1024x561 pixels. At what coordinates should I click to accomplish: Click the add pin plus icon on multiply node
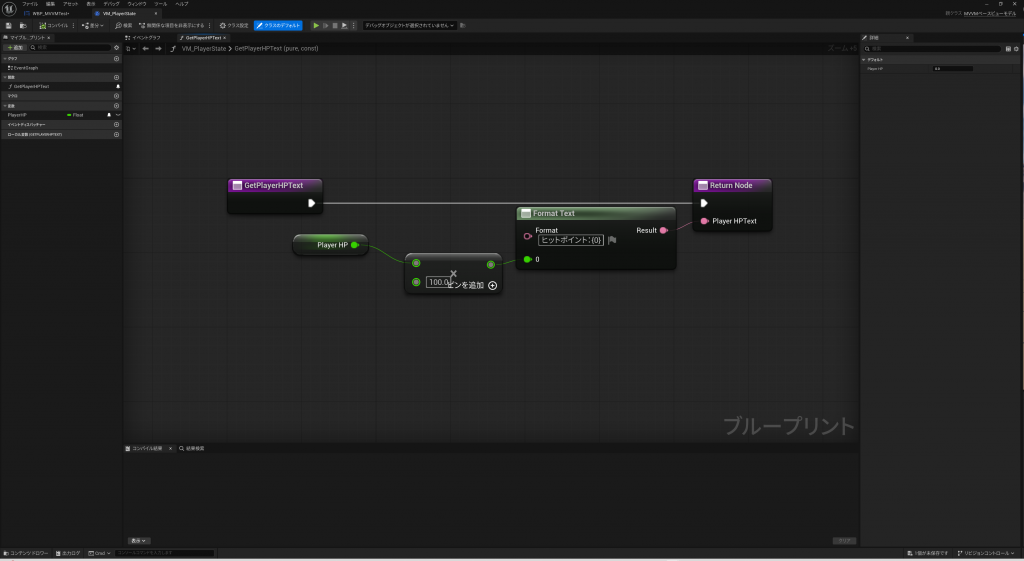[492, 285]
